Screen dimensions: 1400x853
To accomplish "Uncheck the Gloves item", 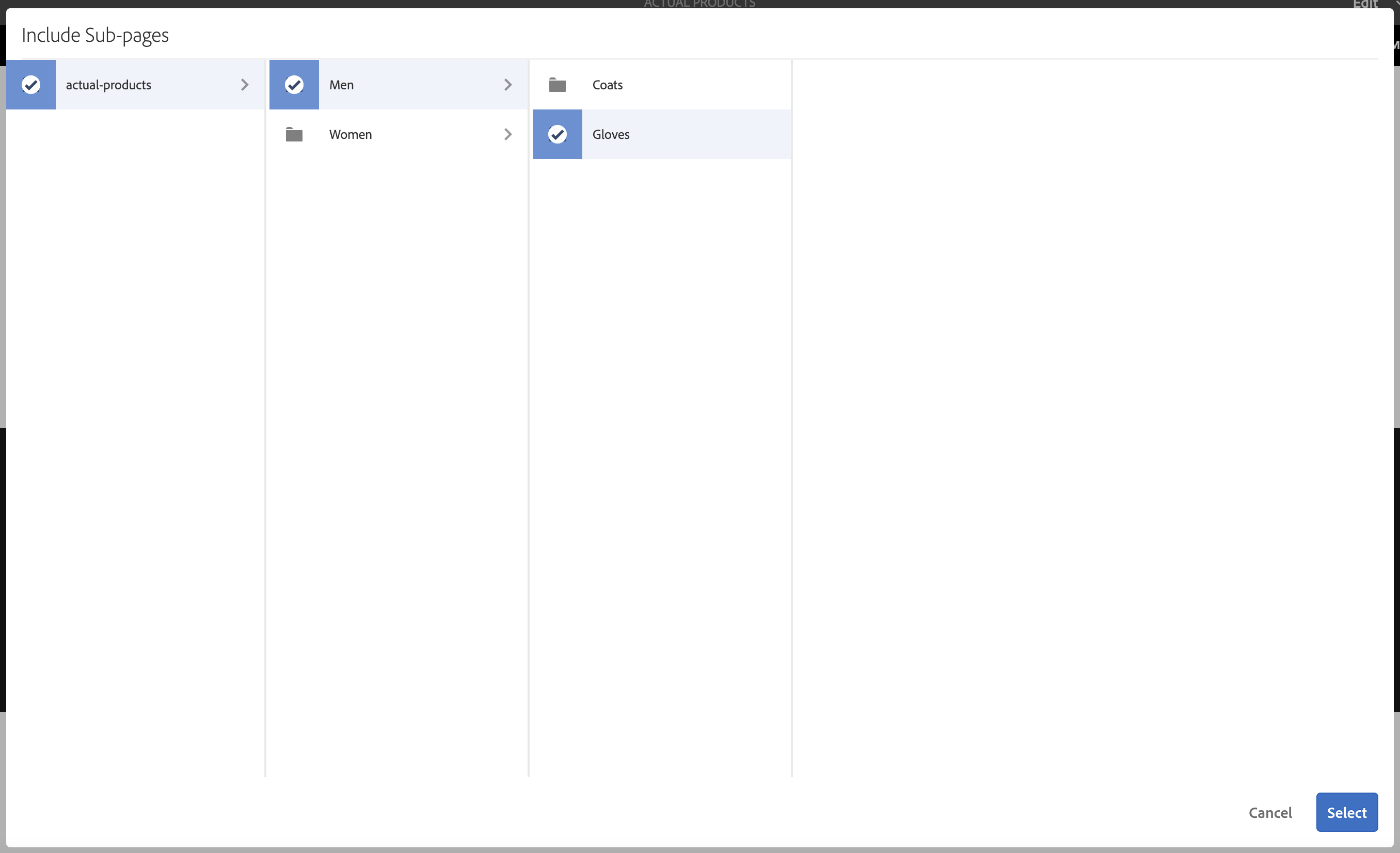I will (x=557, y=135).
